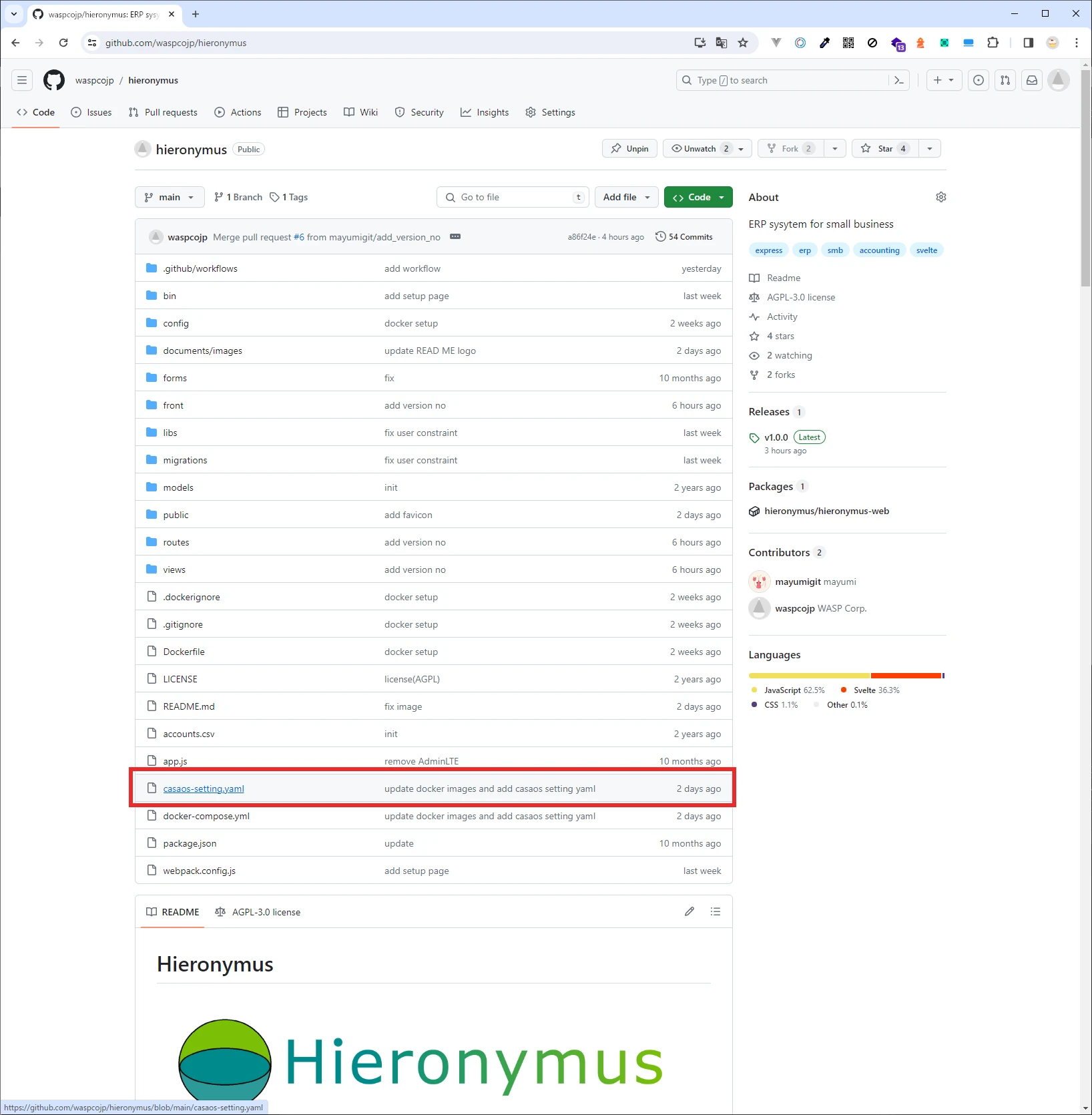Open the notifications inbox icon
This screenshot has height=1115, width=1092.
coord(1032,80)
